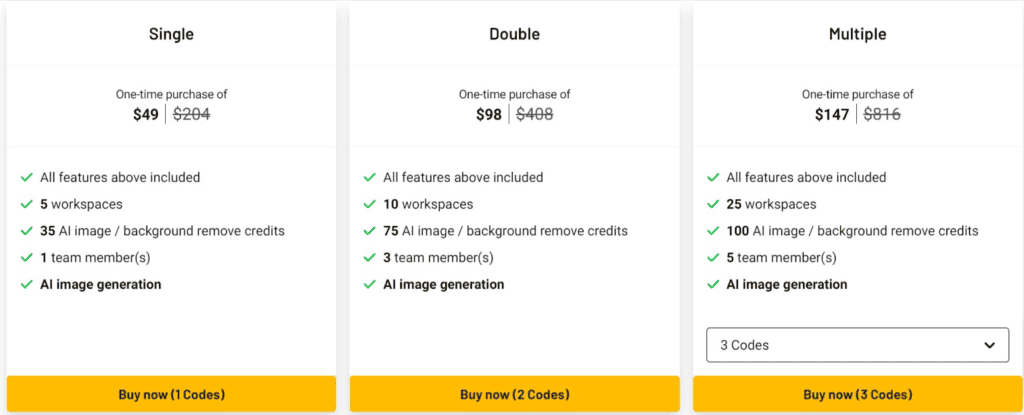Click the $49 price in Single plan
This screenshot has height=415, width=1024.
click(146, 115)
